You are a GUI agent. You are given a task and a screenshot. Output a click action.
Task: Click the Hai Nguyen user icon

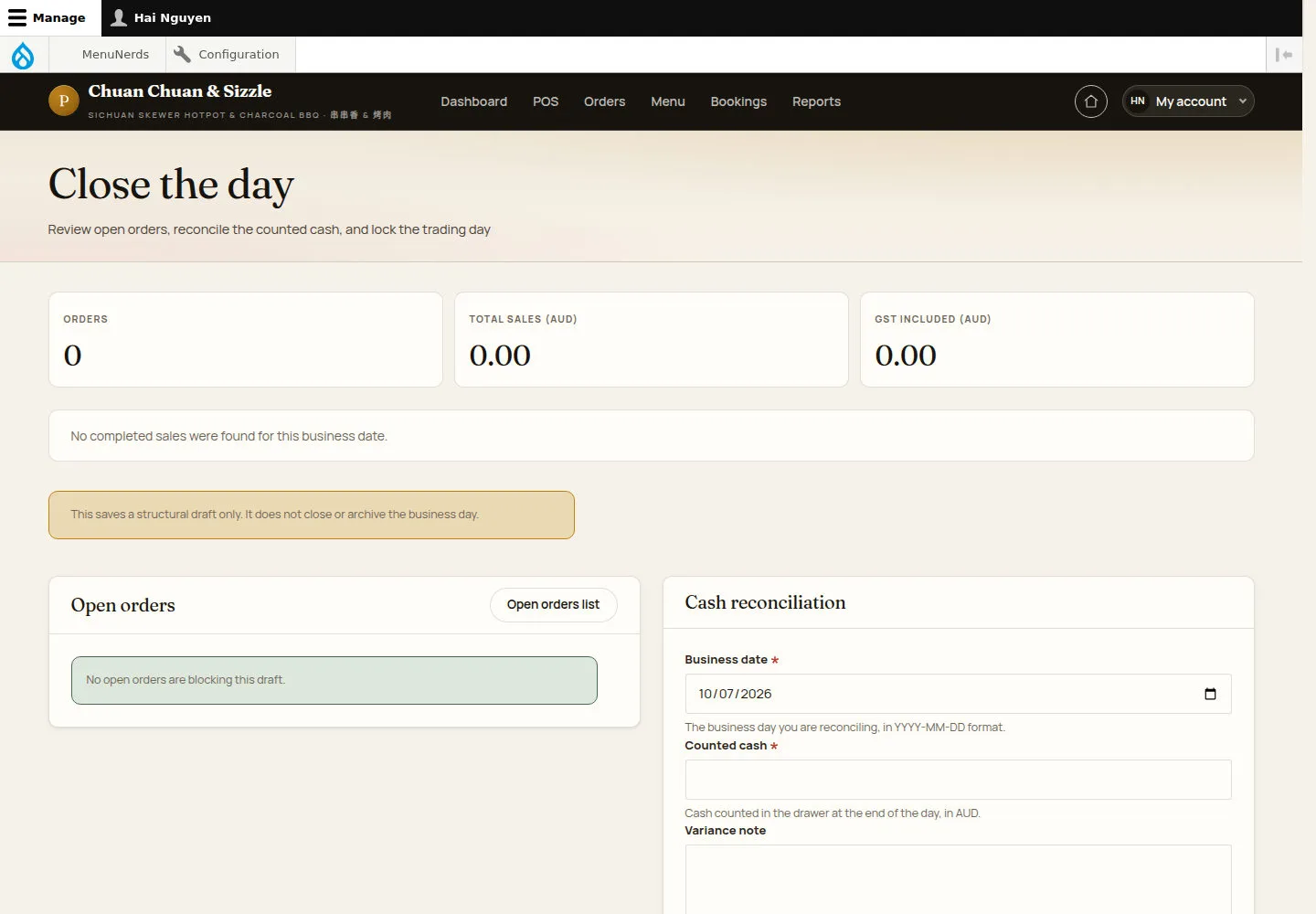point(119,17)
